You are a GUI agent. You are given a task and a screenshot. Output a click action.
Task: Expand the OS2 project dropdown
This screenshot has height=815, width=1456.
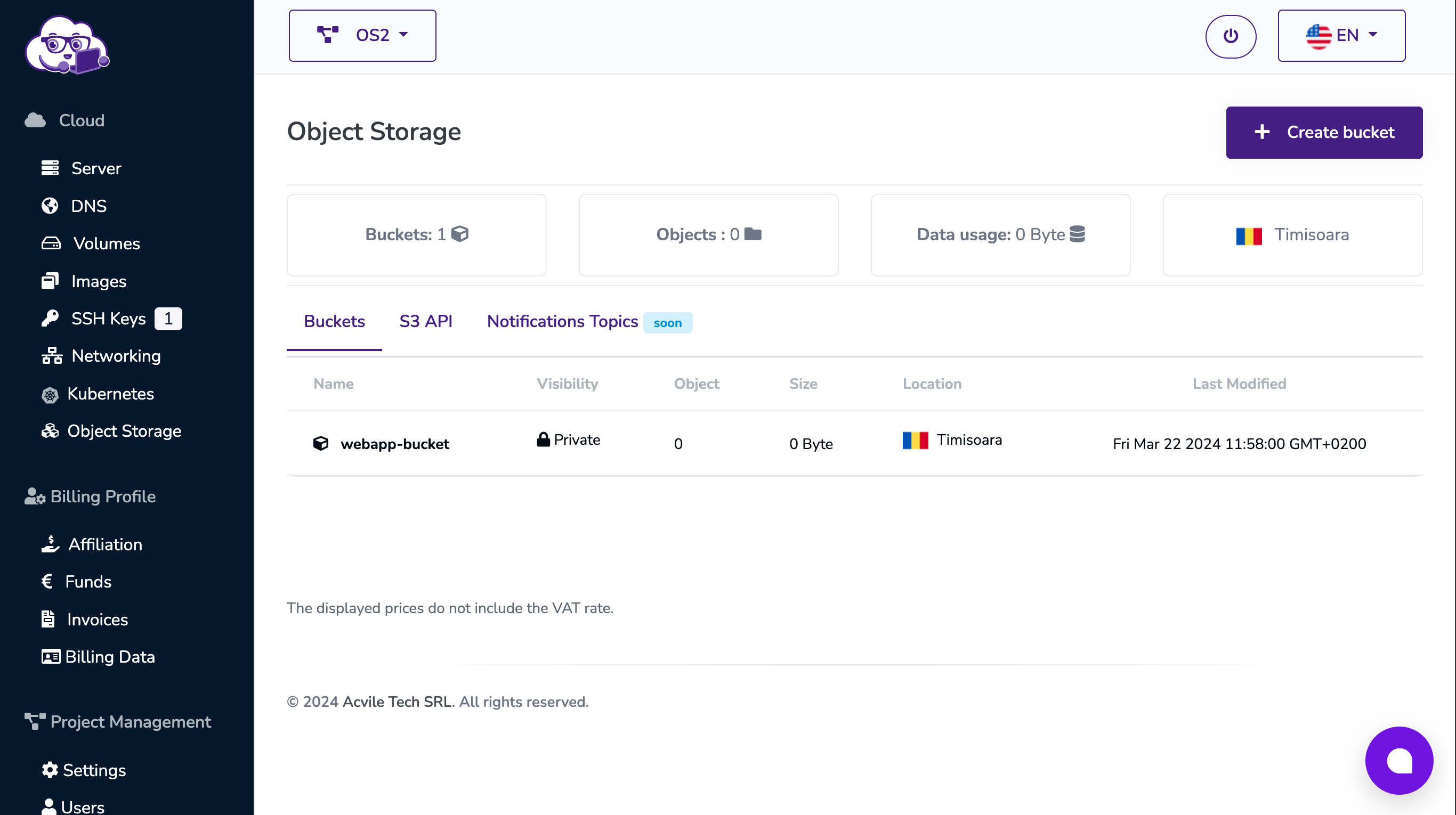pos(362,36)
